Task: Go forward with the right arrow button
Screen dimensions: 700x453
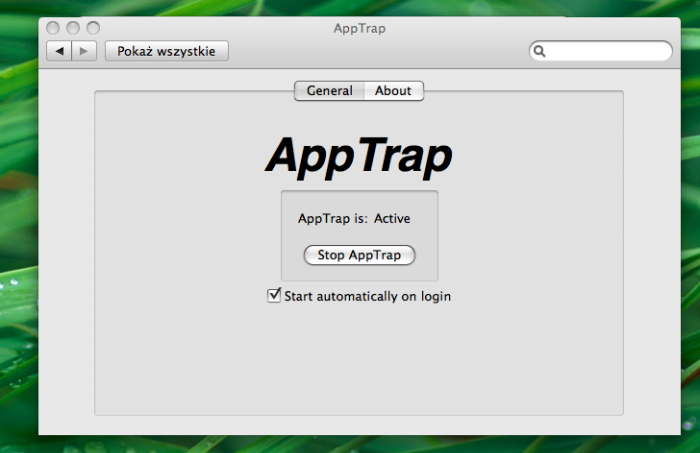Action: 84,51
